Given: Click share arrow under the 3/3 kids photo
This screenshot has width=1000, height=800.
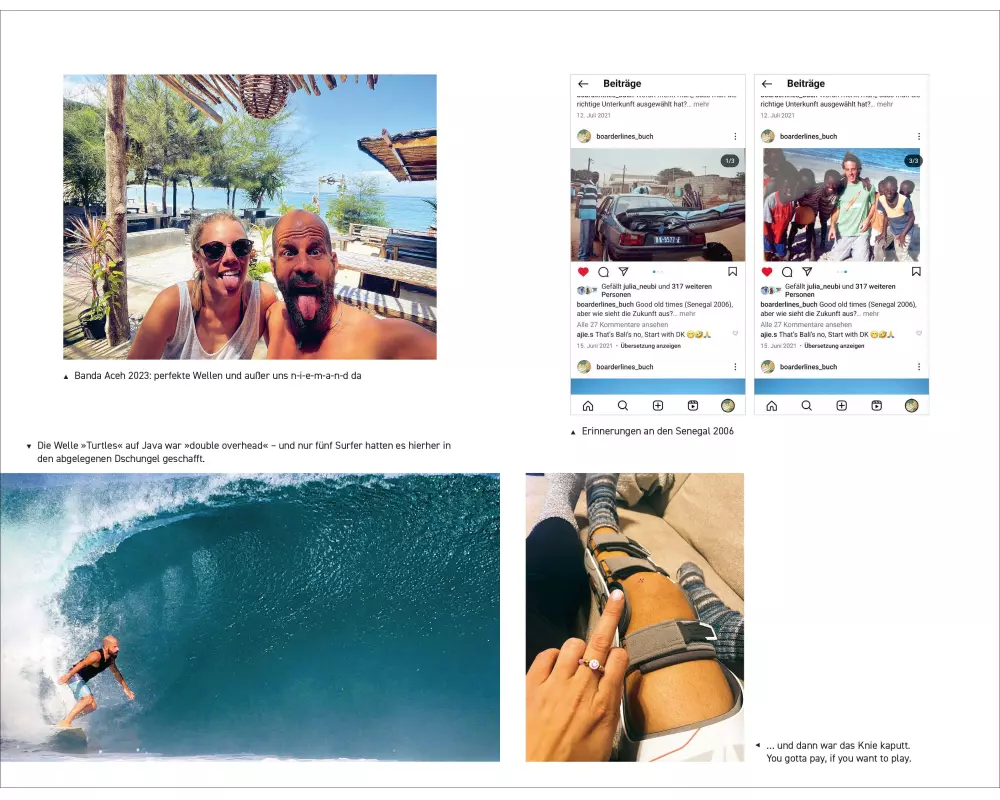Looking at the screenshot, I should click(x=807, y=272).
